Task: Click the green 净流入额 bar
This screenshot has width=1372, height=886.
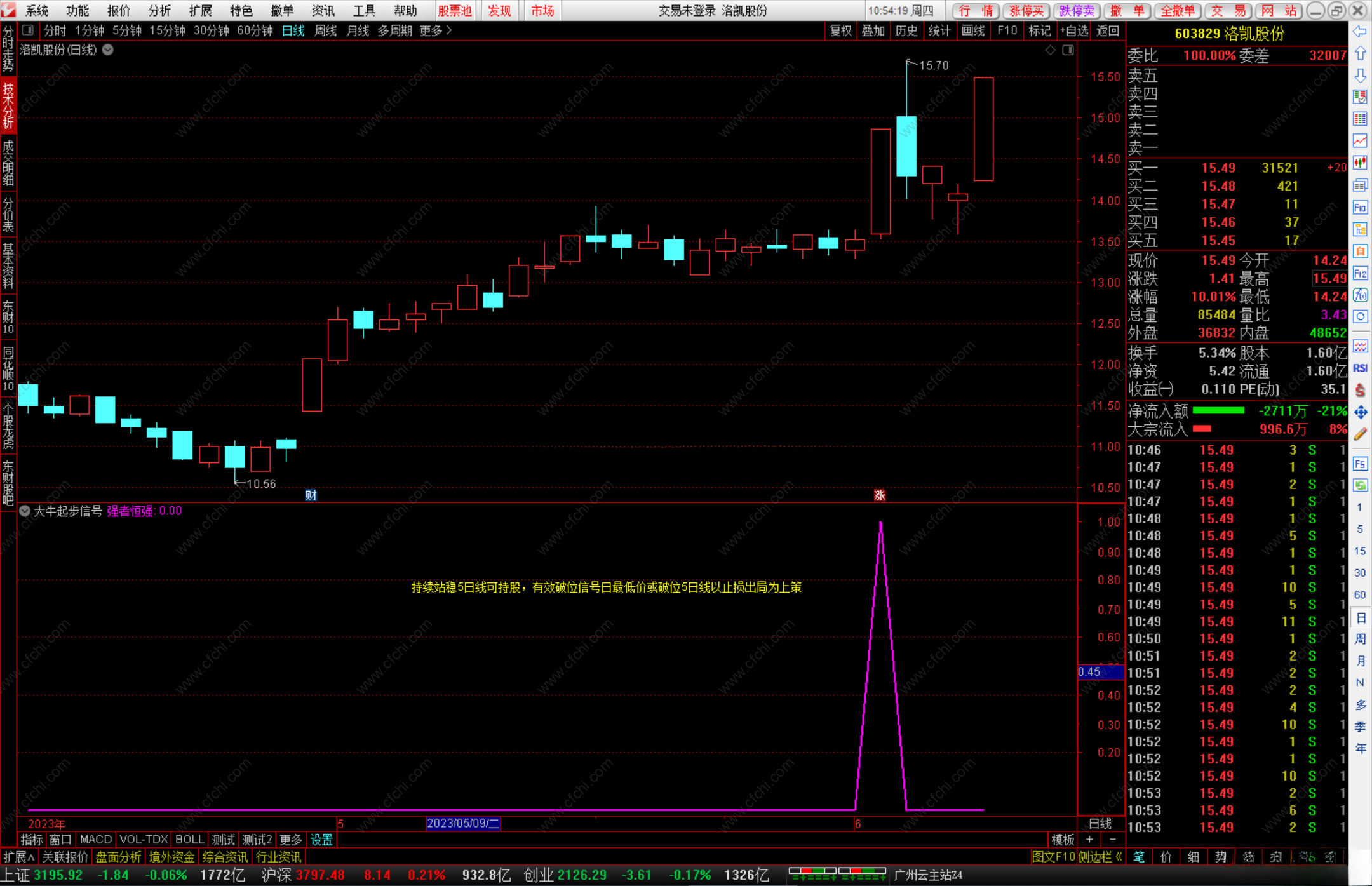Action: 1218,411
